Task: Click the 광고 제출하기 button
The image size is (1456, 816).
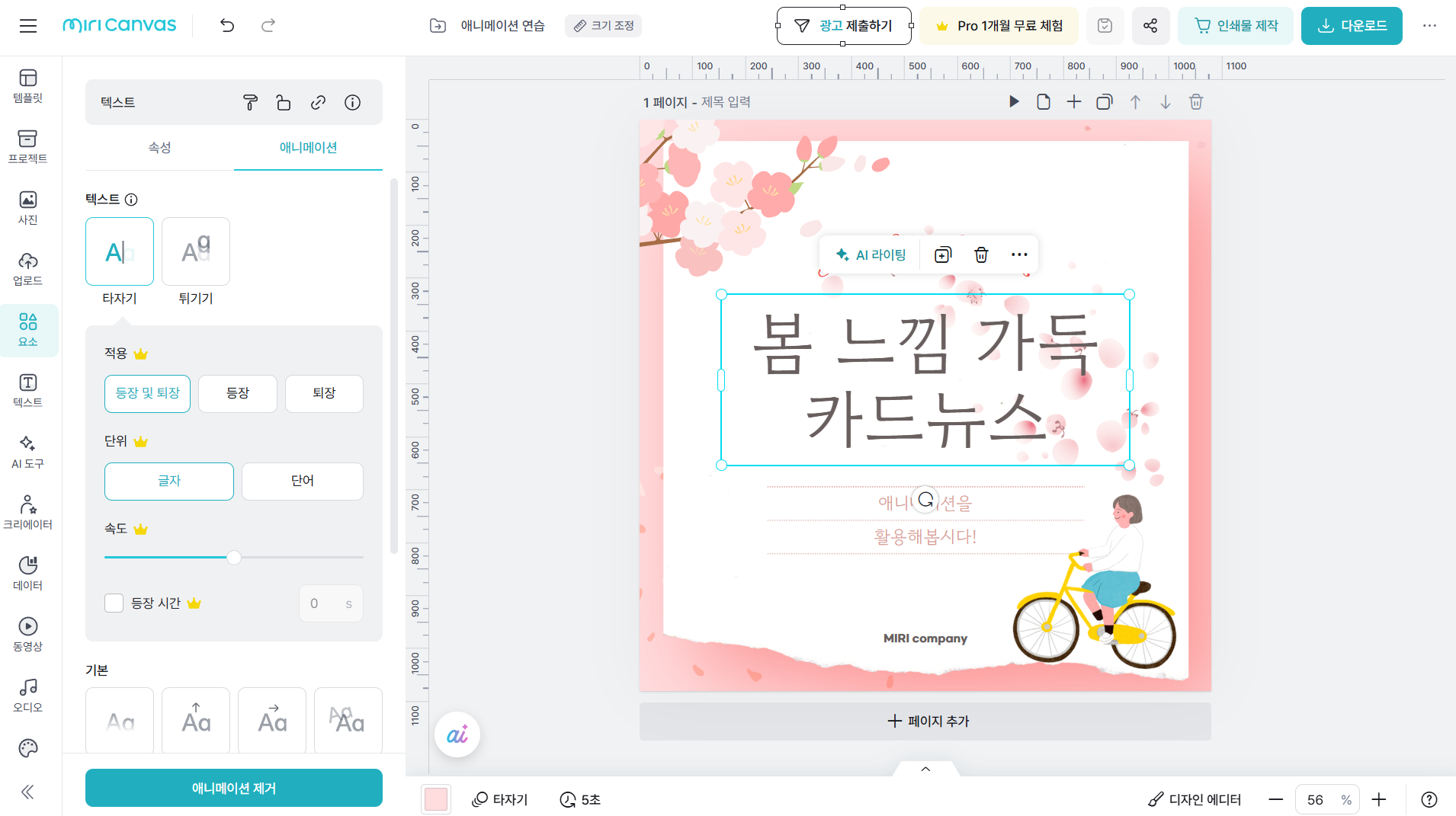Action: point(844,26)
